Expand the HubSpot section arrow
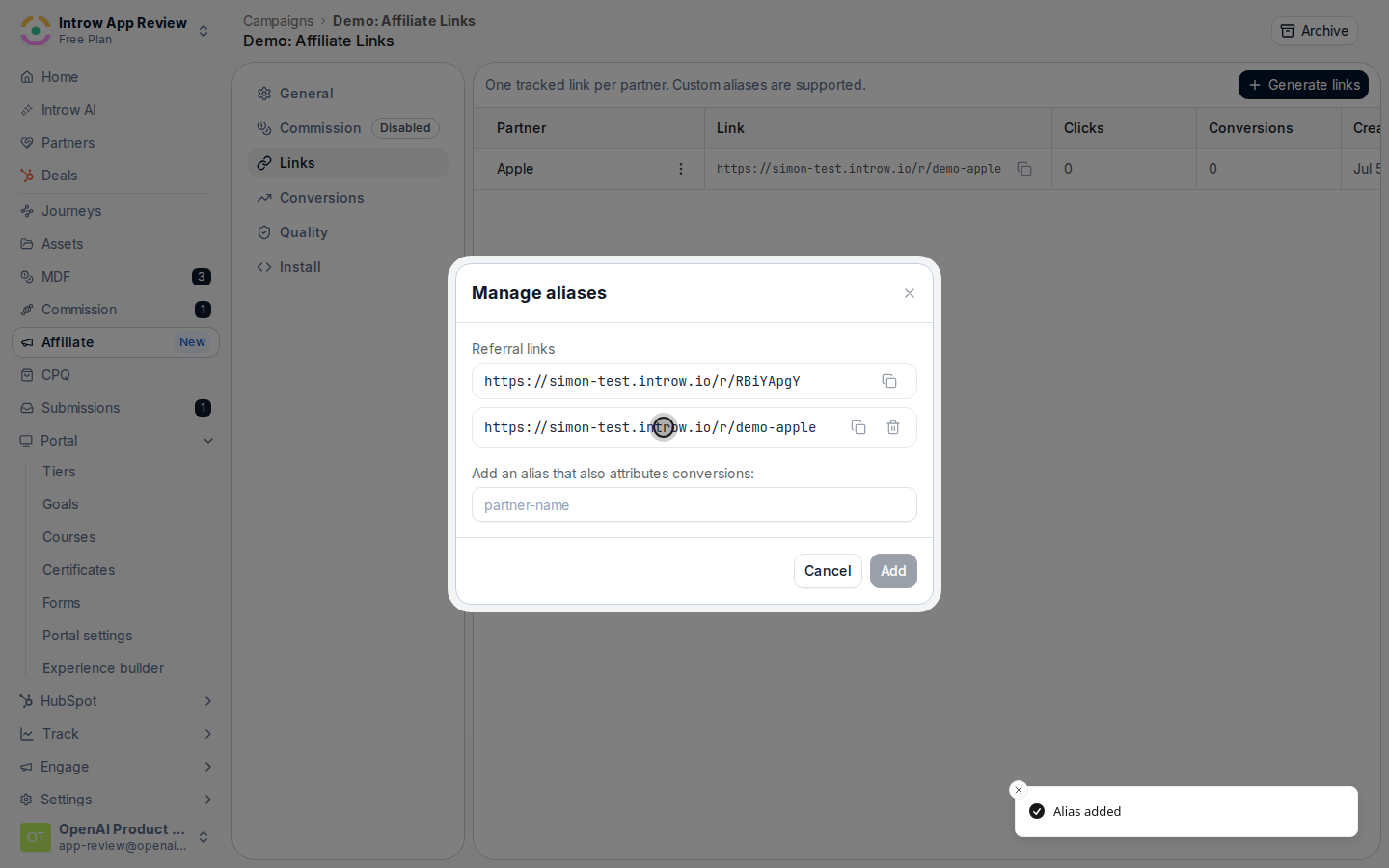 click(208, 701)
